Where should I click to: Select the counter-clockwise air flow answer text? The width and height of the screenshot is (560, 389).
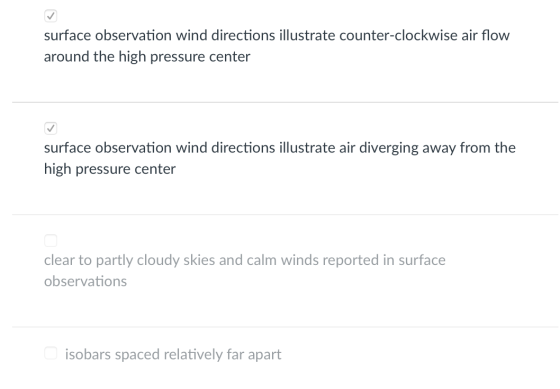(277, 46)
